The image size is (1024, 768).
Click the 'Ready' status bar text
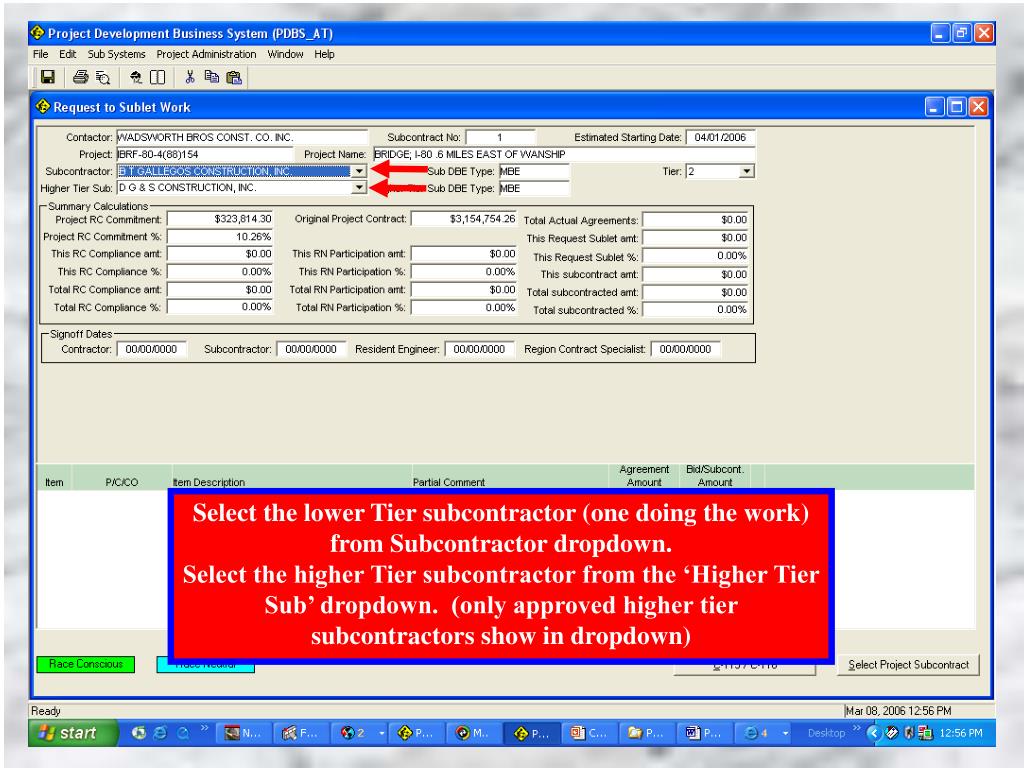point(46,711)
